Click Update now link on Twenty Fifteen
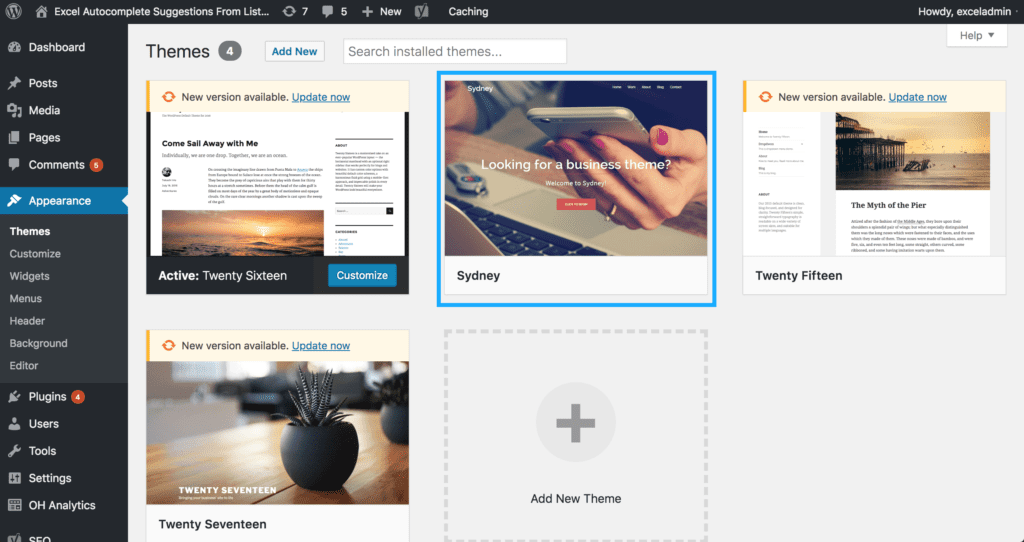The image size is (1024, 542). (918, 97)
